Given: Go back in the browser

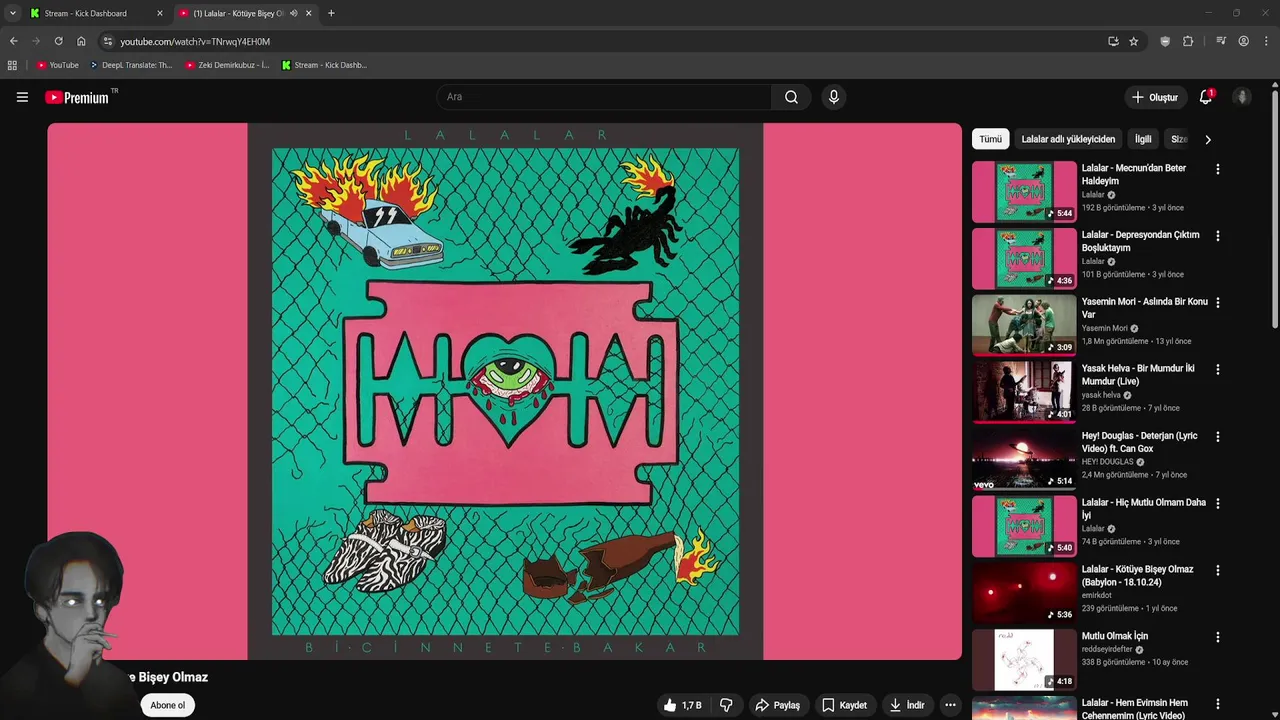Looking at the screenshot, I should coord(13,41).
